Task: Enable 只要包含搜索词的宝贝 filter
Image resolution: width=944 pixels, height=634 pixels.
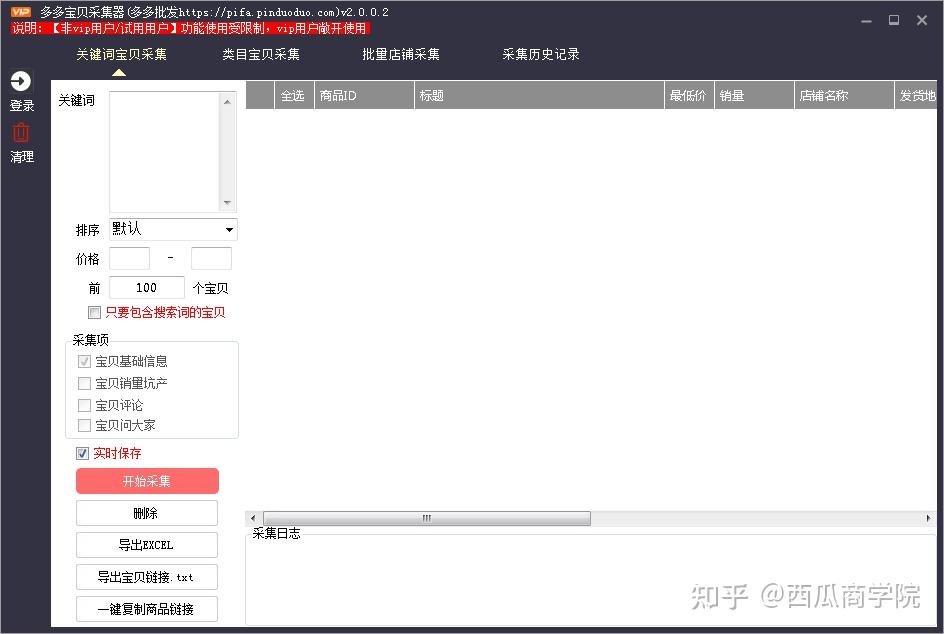Action: [94, 312]
